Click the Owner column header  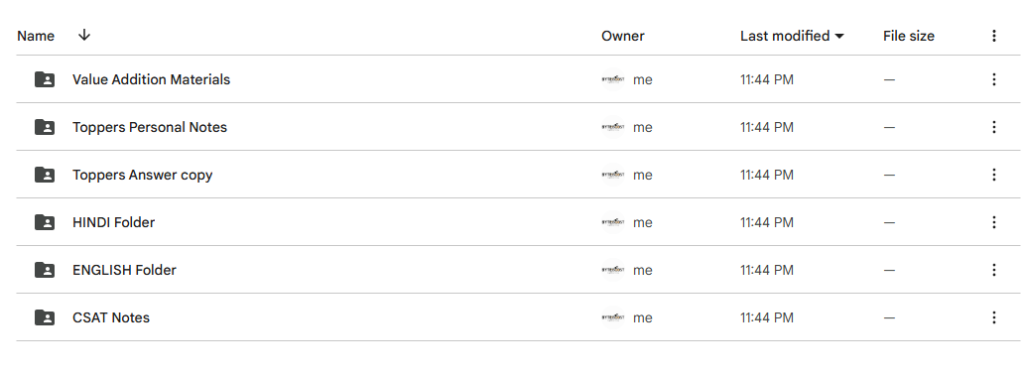click(x=622, y=36)
